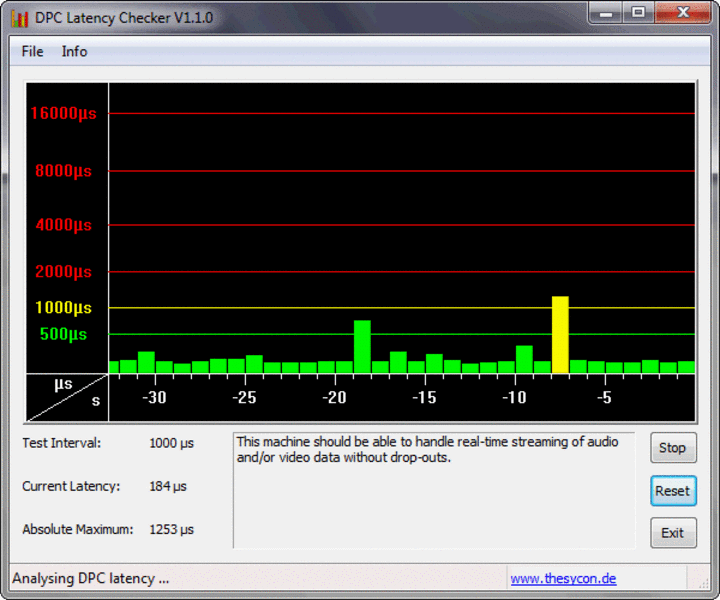720x600 pixels.
Task: Click the -15 time axis label
Action: [x=424, y=398]
